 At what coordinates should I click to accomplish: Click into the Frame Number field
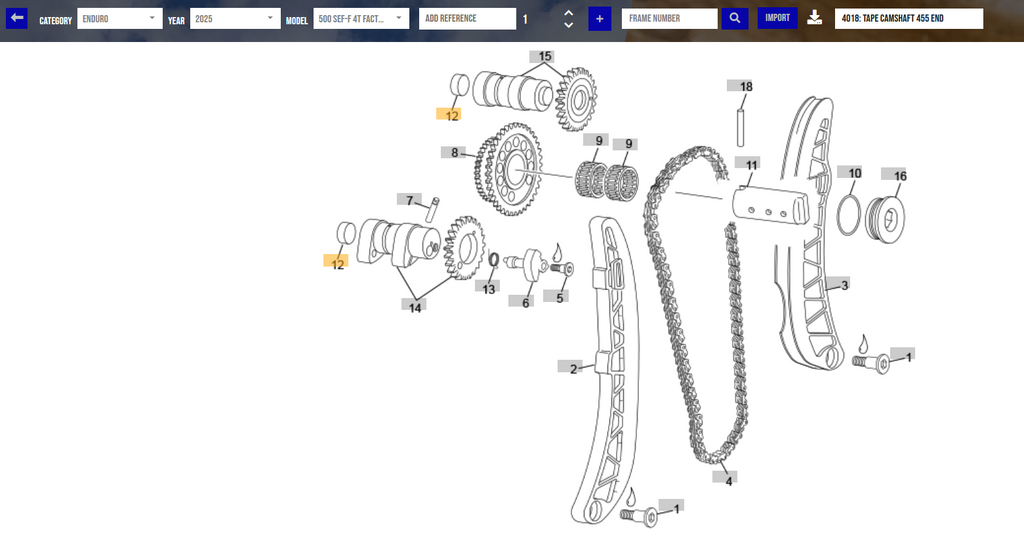669,19
